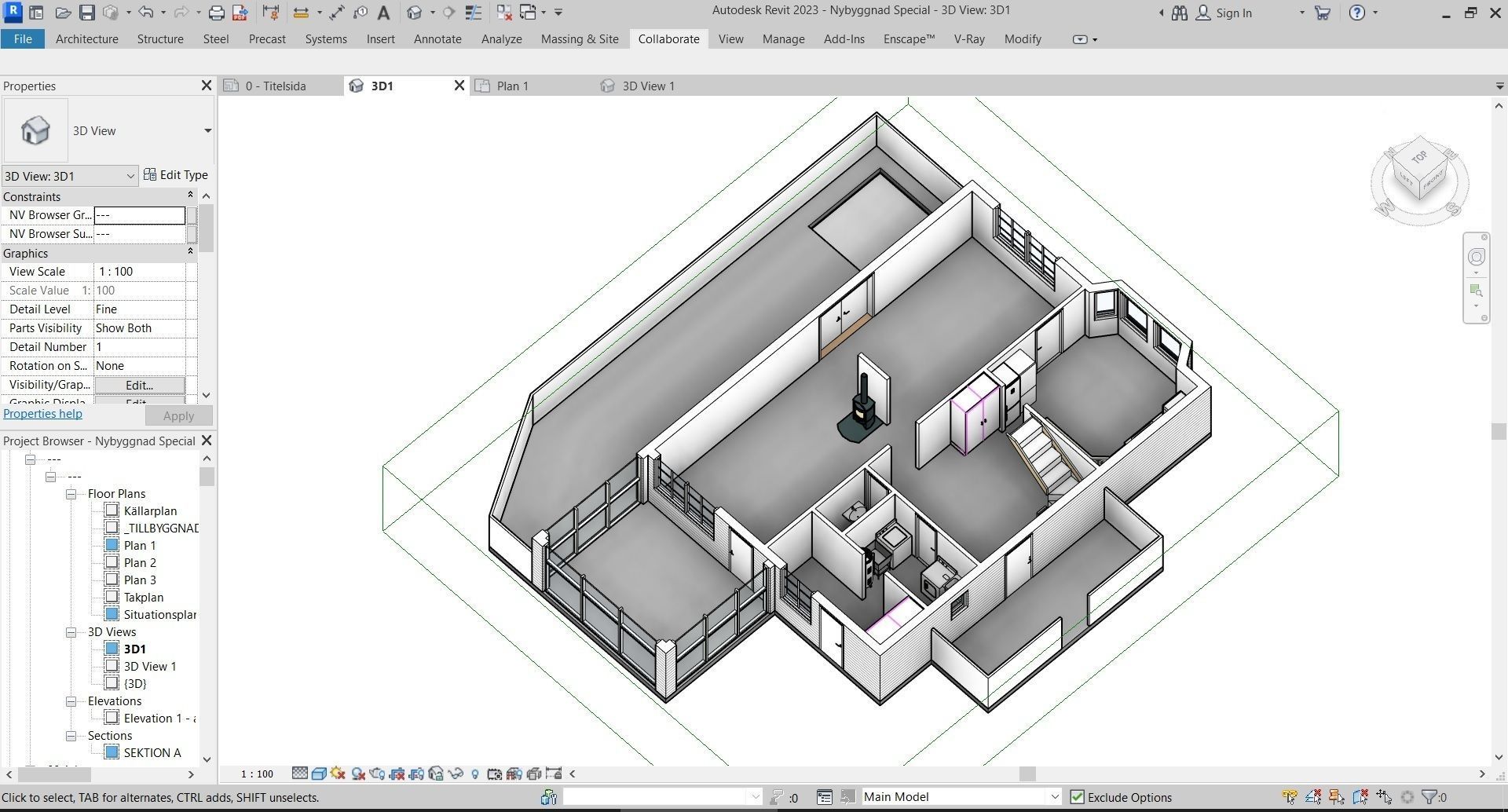
Task: Toggle the {3D} view box in the browser
Action: click(112, 683)
